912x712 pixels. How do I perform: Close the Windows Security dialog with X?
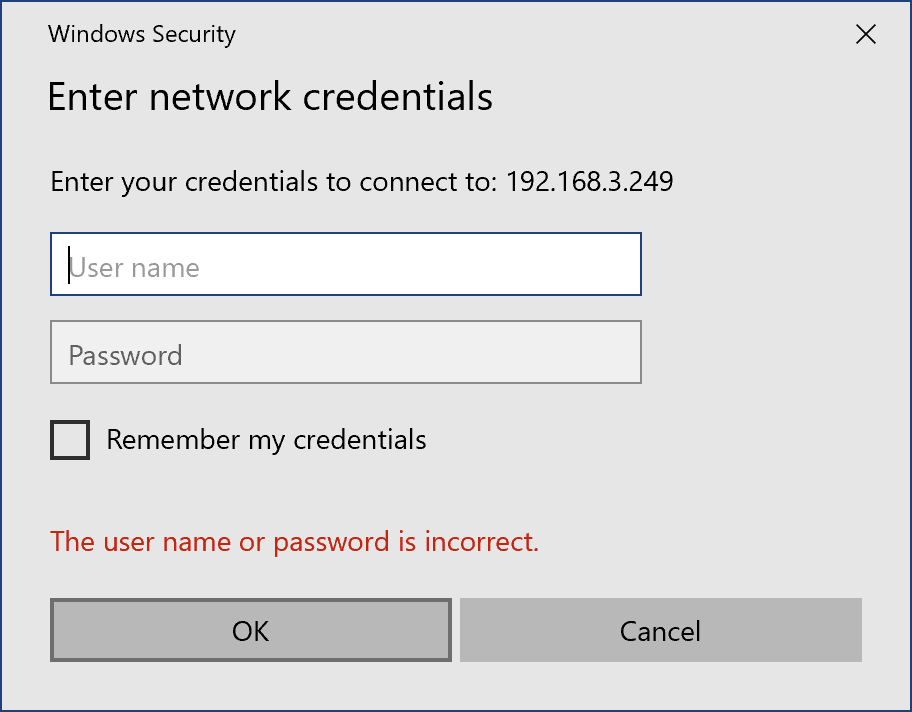866,35
